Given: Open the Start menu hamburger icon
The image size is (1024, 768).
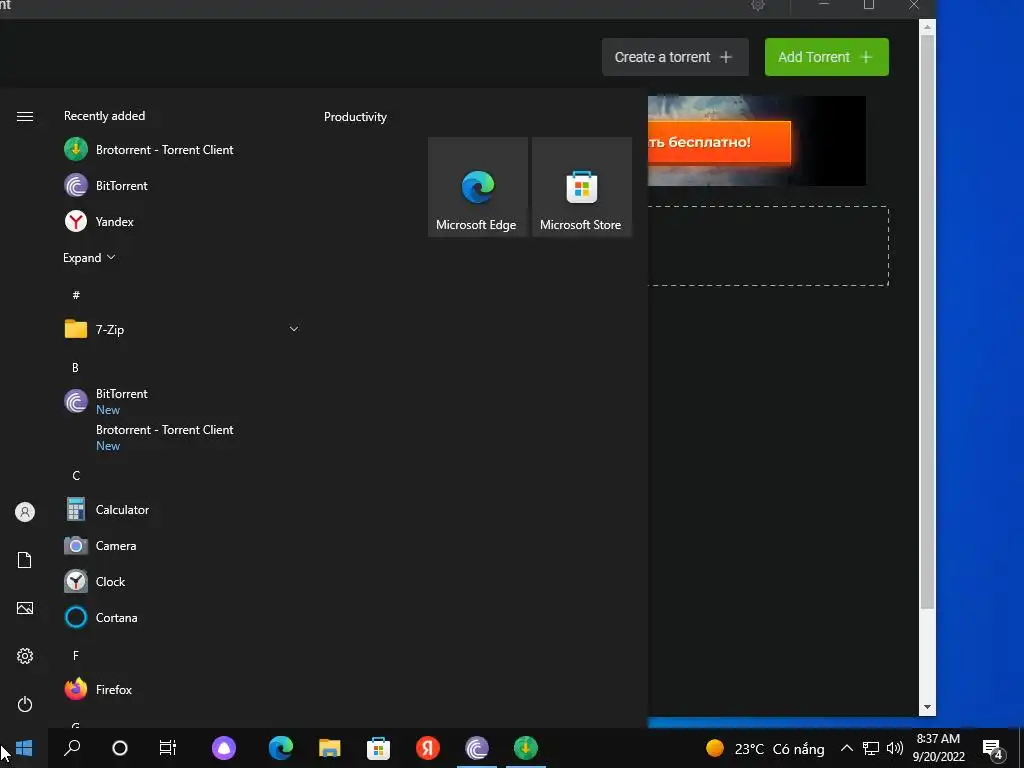Looking at the screenshot, I should pyautogui.click(x=25, y=116).
